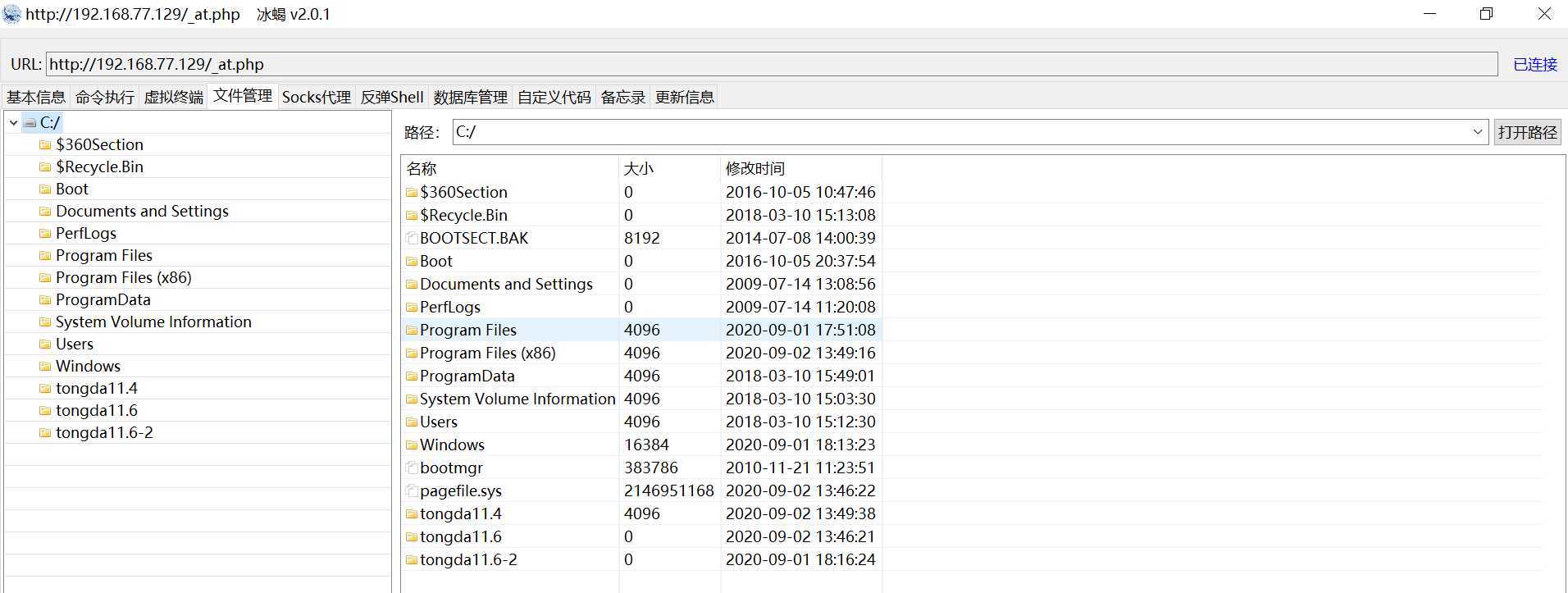Click ProgramData folder icon in file list

[x=412, y=376]
